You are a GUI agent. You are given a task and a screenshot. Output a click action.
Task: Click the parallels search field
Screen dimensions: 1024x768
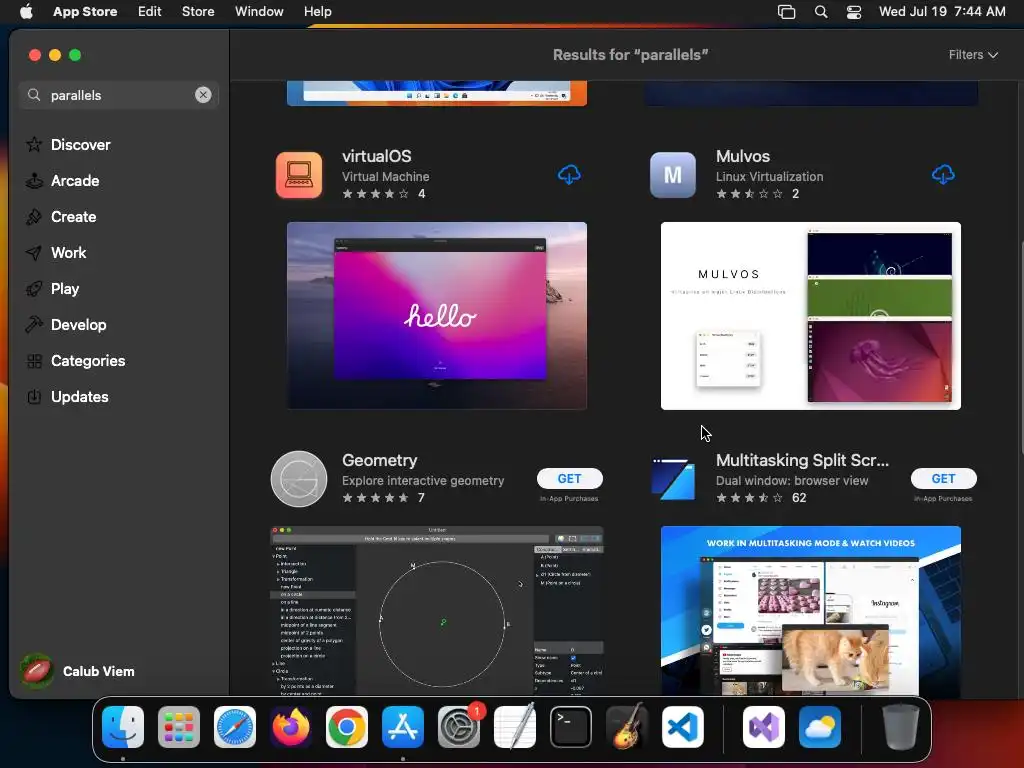point(119,95)
